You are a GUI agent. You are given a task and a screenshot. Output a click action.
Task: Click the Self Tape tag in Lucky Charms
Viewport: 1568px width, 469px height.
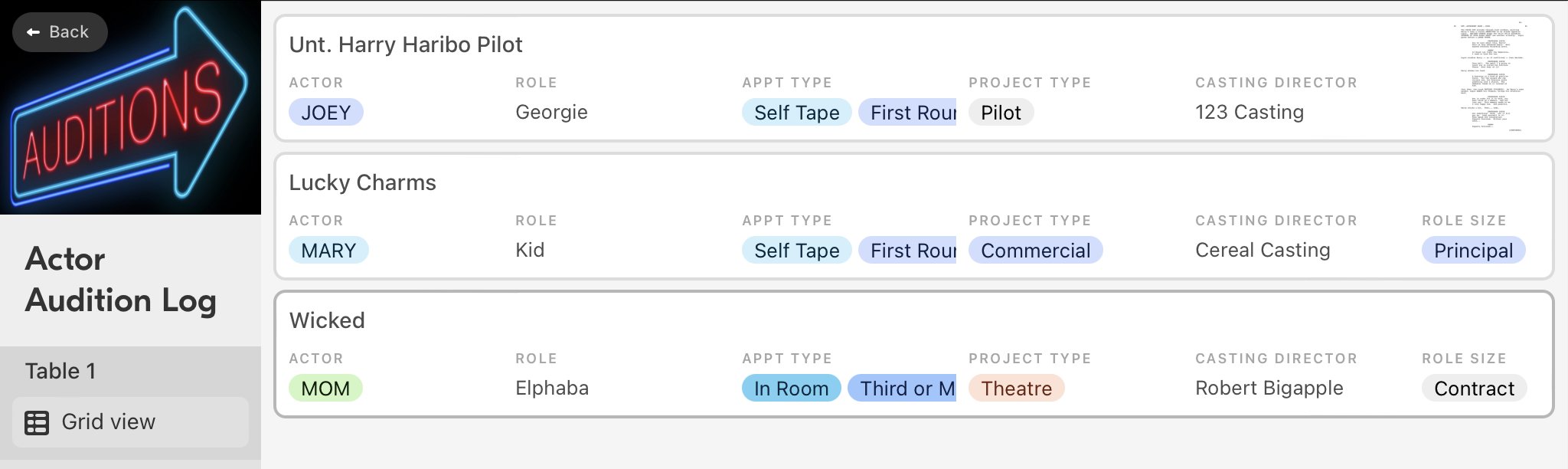point(796,251)
